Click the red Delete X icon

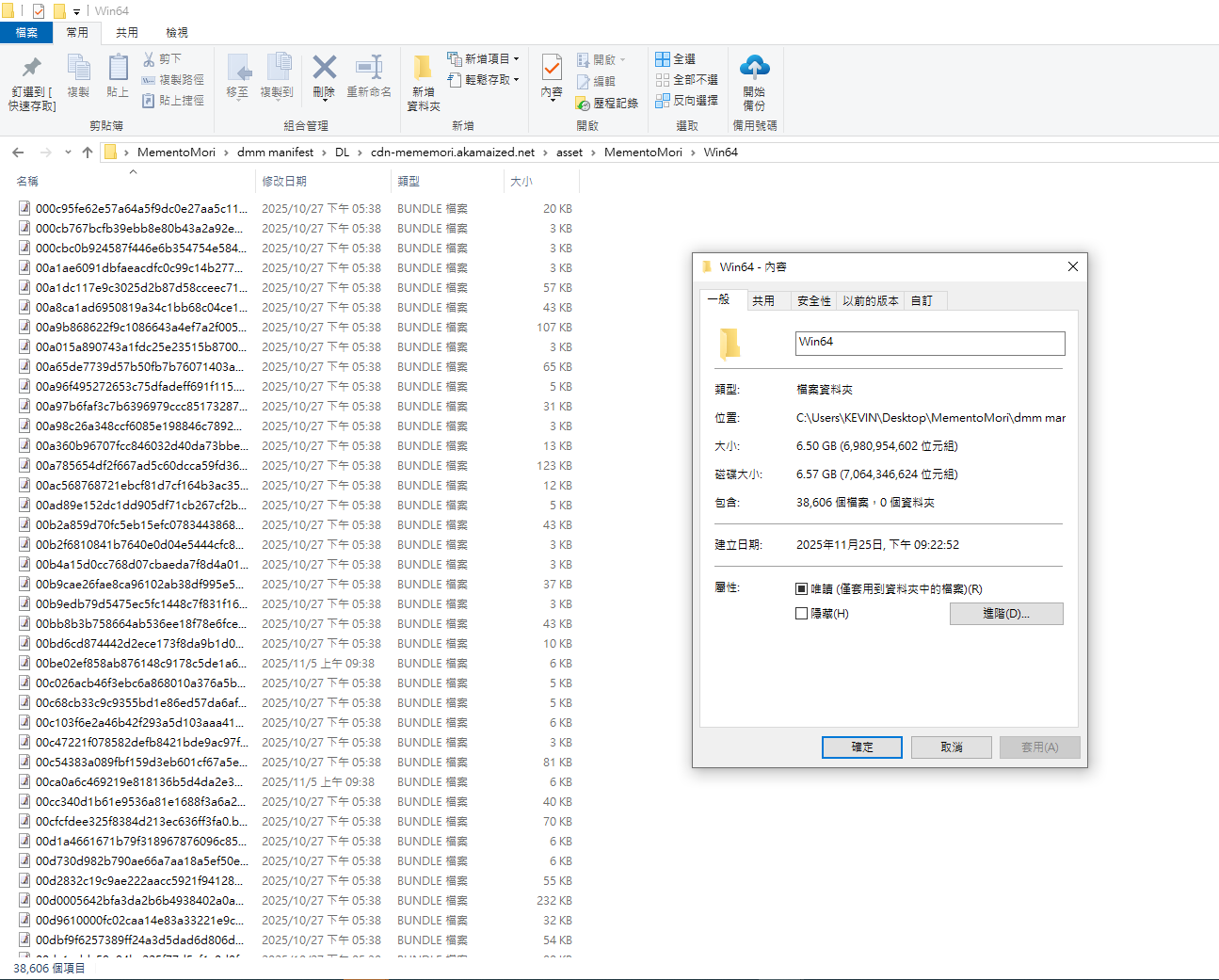coord(324,68)
